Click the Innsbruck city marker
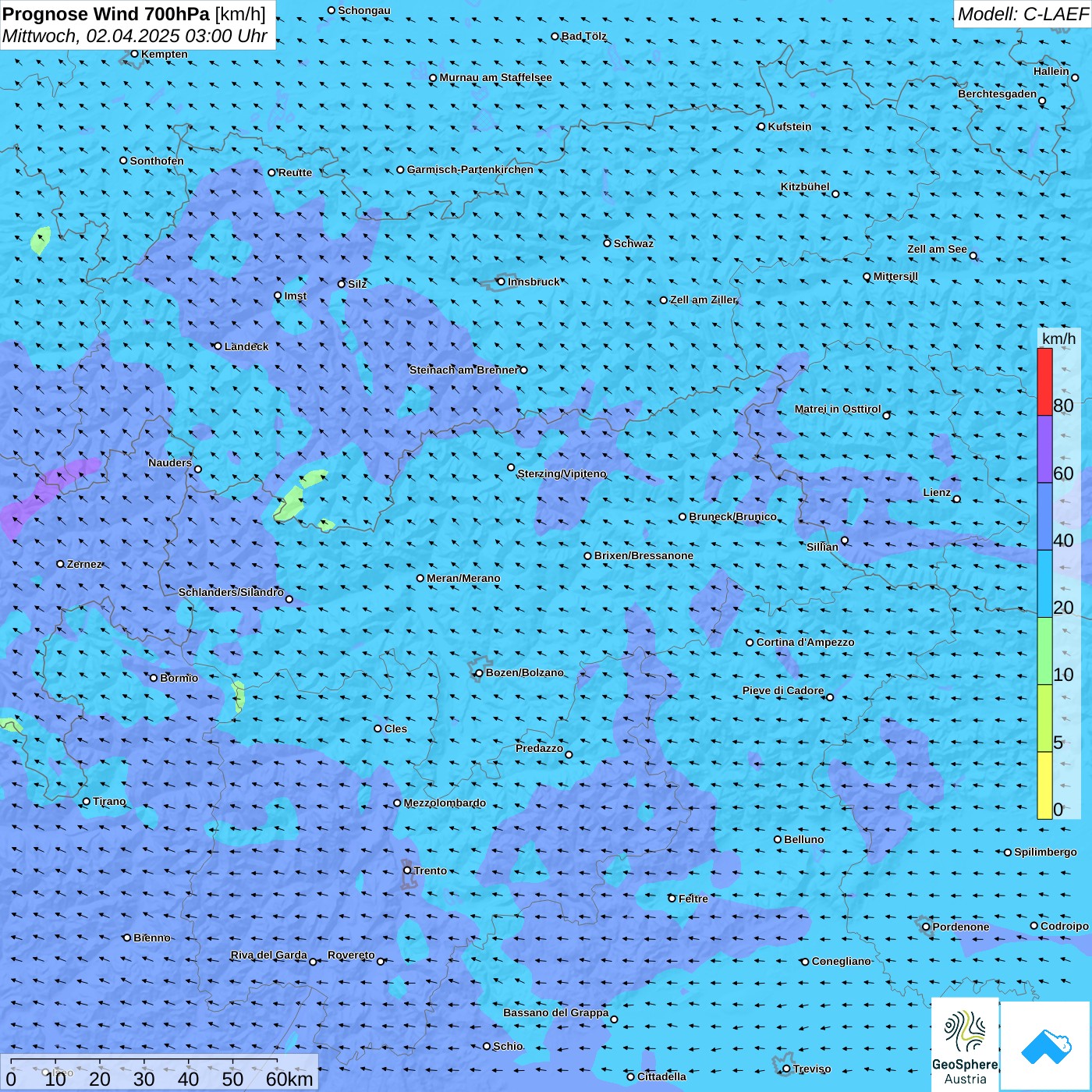Viewport: 1092px width, 1092px height. [502, 282]
